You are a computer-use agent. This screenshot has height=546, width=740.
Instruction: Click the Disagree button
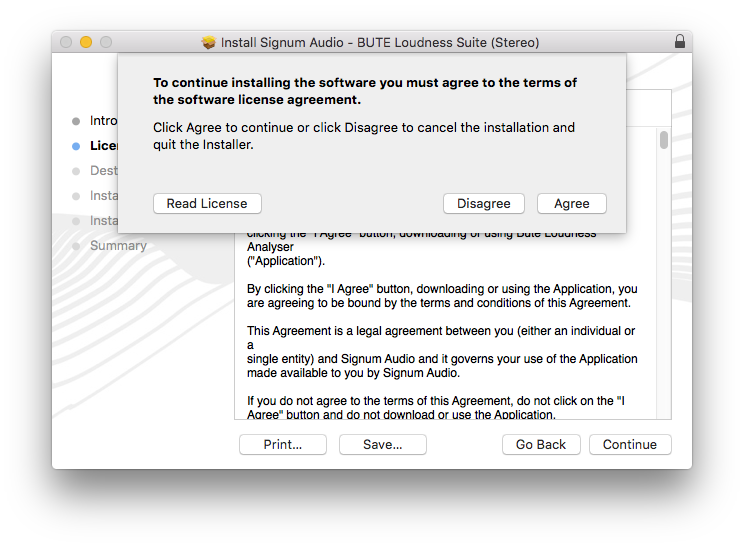coord(484,203)
